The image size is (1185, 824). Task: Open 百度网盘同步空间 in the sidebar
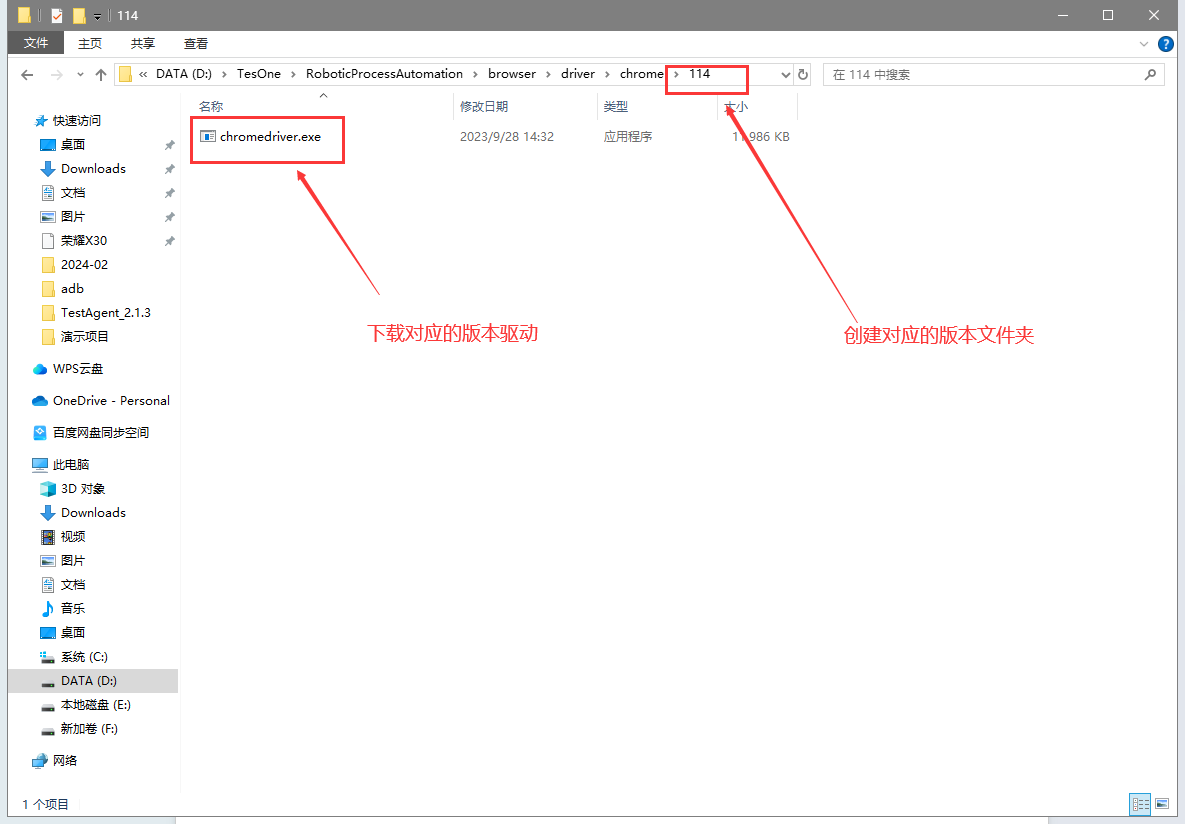pyautogui.click(x=101, y=432)
